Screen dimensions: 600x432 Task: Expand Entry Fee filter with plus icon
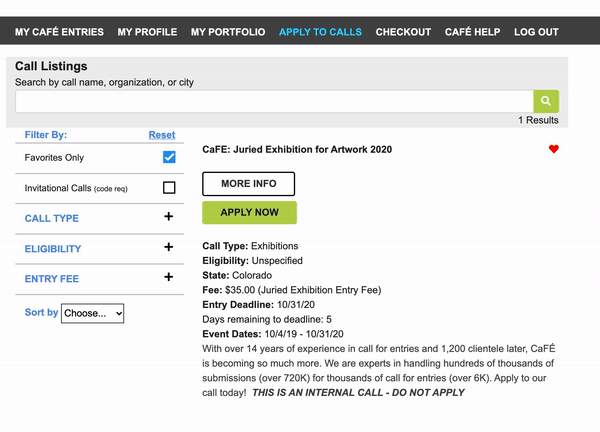coord(168,277)
